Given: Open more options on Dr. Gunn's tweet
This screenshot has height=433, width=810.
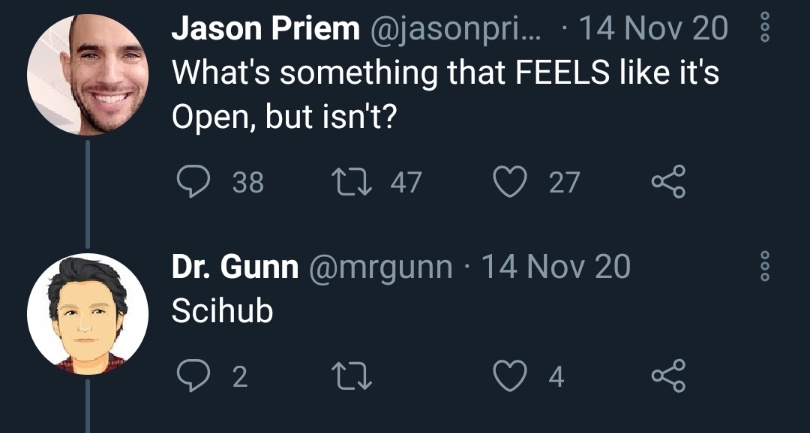Looking at the screenshot, I should (x=765, y=267).
